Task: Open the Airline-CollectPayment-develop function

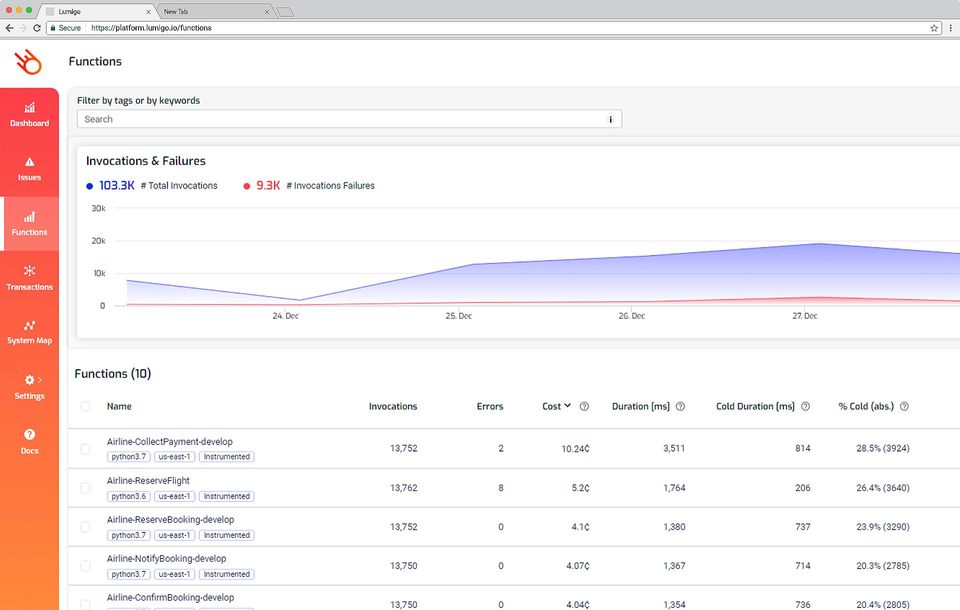Action: pos(170,442)
